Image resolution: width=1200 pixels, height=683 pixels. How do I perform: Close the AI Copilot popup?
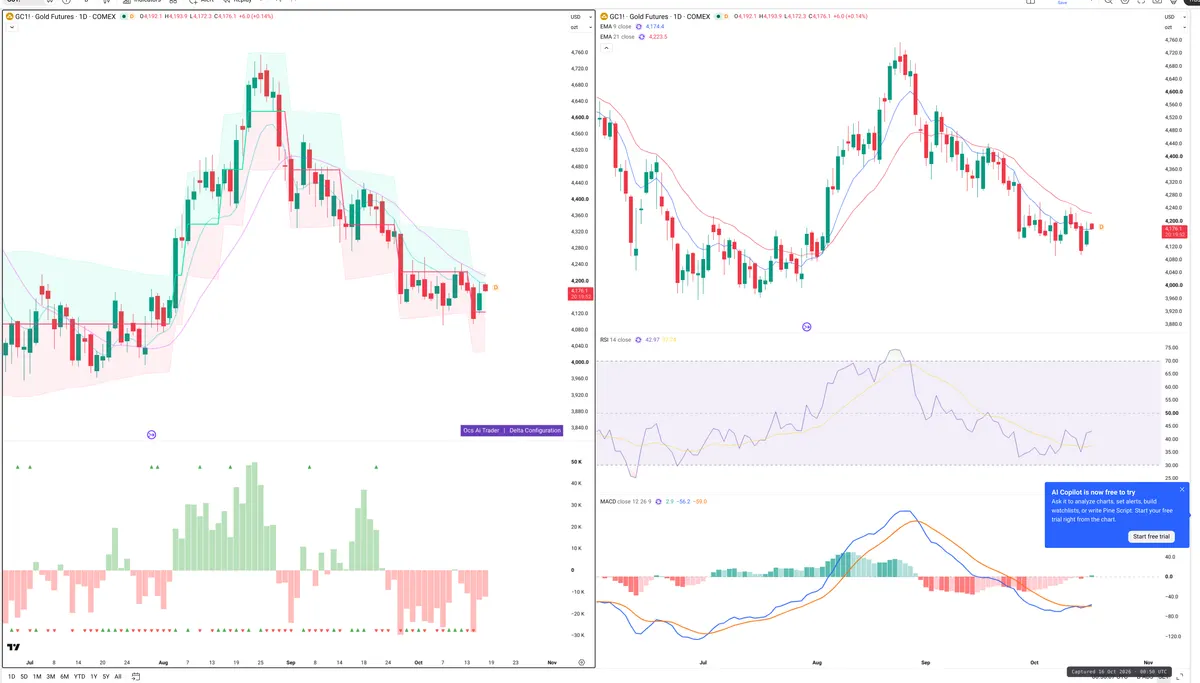tap(1182, 489)
